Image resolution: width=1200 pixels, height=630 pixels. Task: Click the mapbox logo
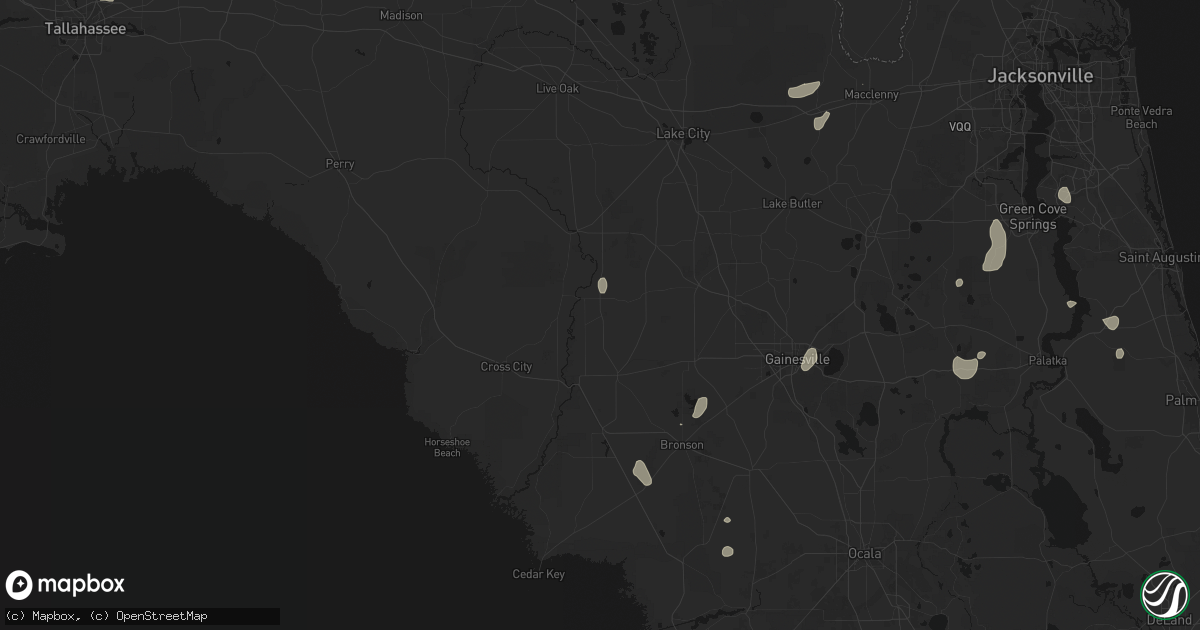65,585
